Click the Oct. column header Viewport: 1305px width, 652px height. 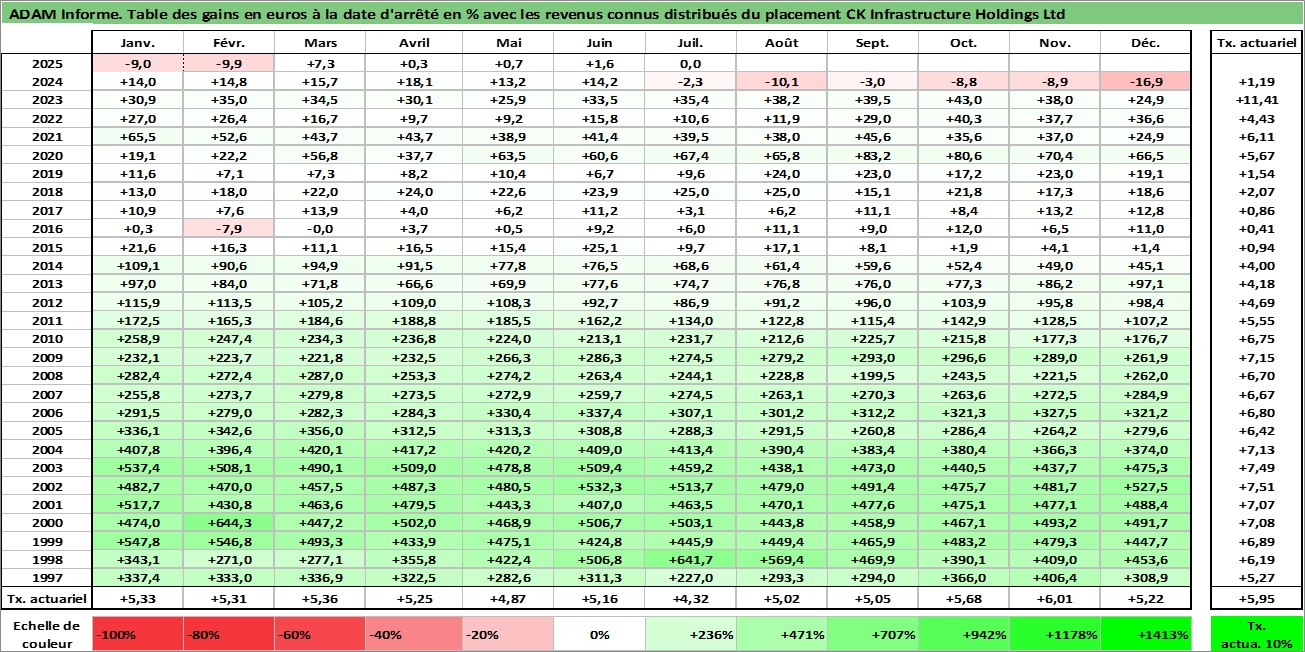963,43
